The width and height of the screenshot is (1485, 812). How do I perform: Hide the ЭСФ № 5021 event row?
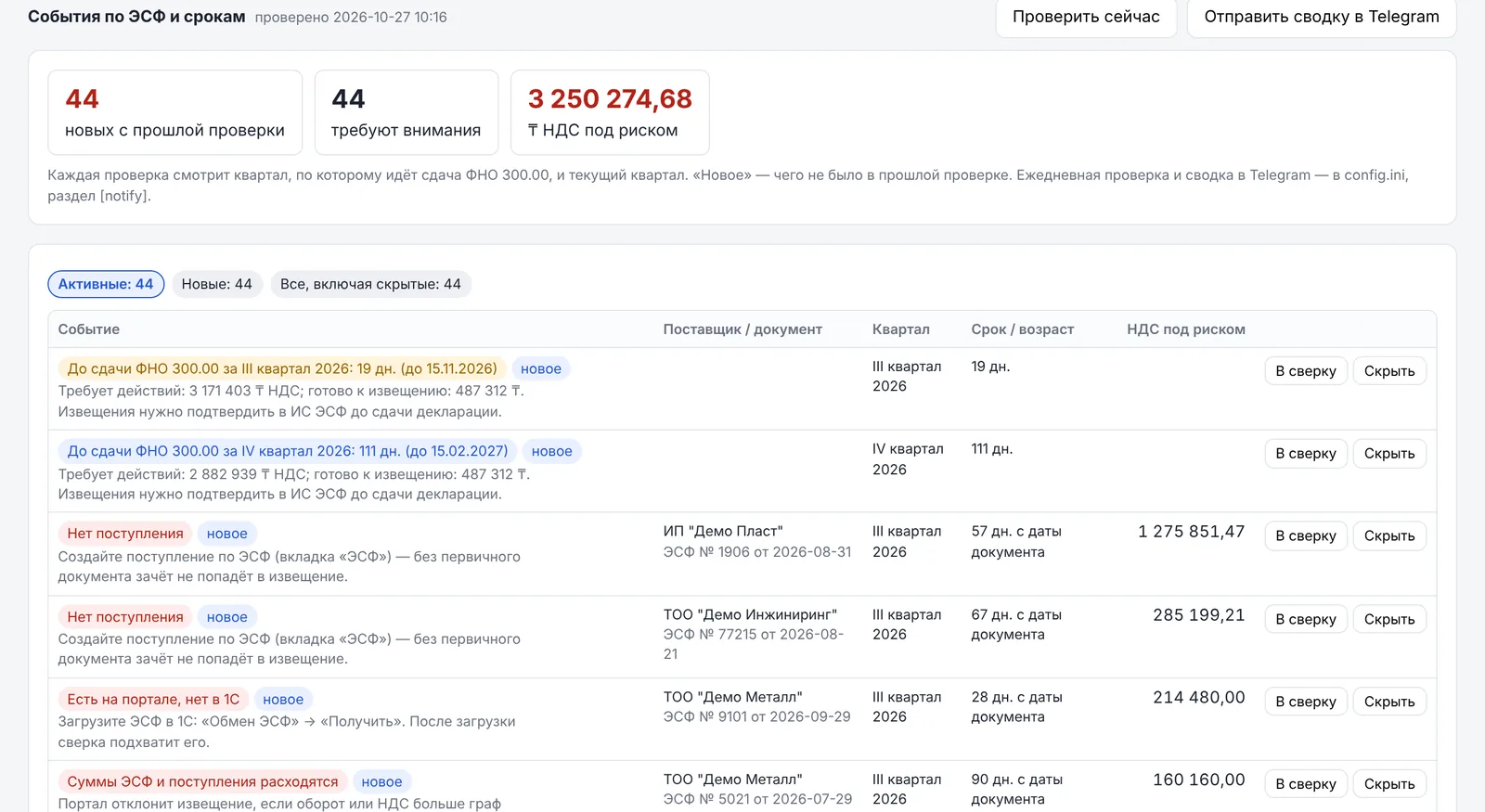click(x=1389, y=784)
